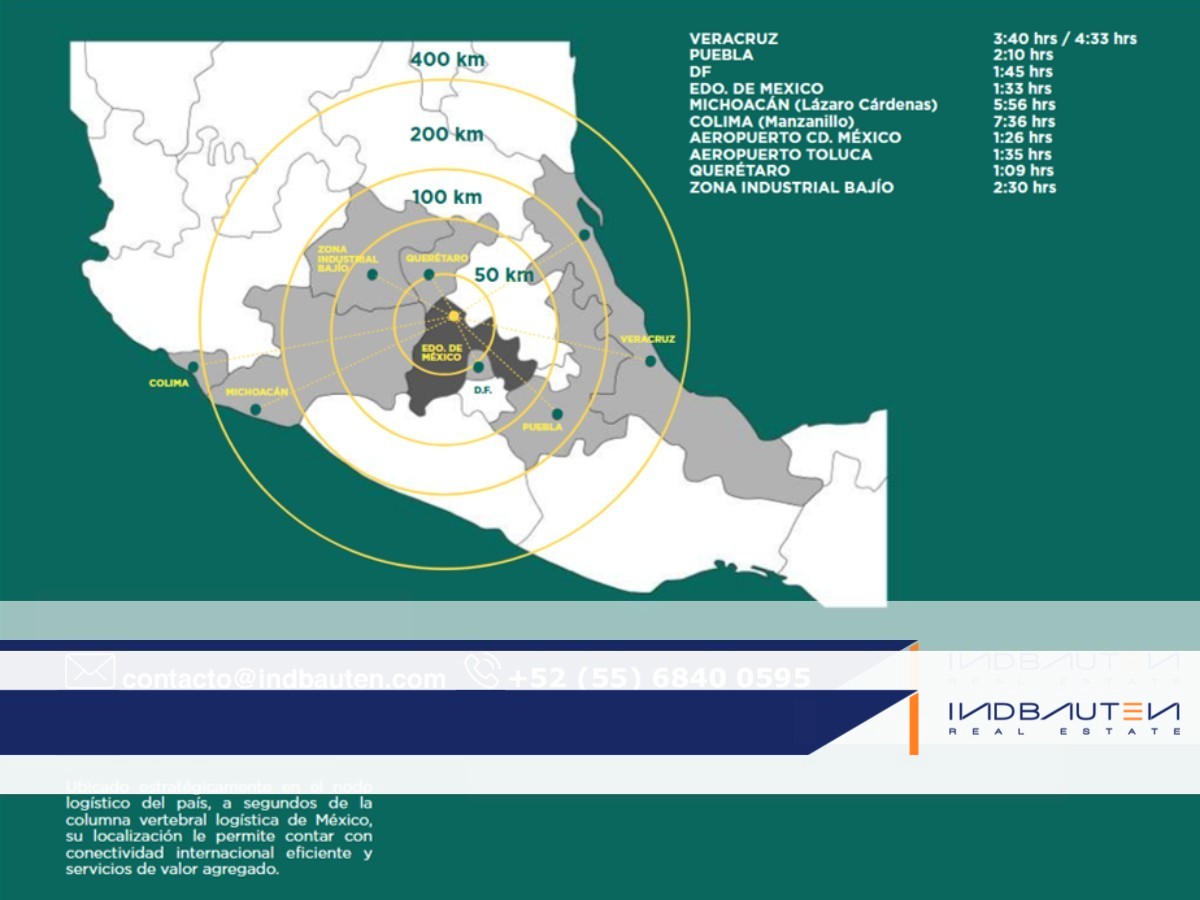Screen dimensions: 1200x900
Task: Click the phone number +52 (55) 6840 0595
Action: pyautogui.click(x=660, y=678)
